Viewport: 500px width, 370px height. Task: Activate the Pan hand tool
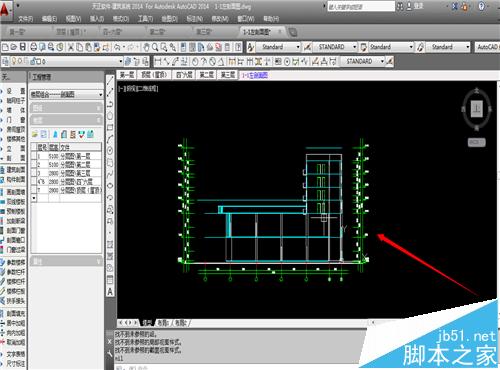[146, 47]
